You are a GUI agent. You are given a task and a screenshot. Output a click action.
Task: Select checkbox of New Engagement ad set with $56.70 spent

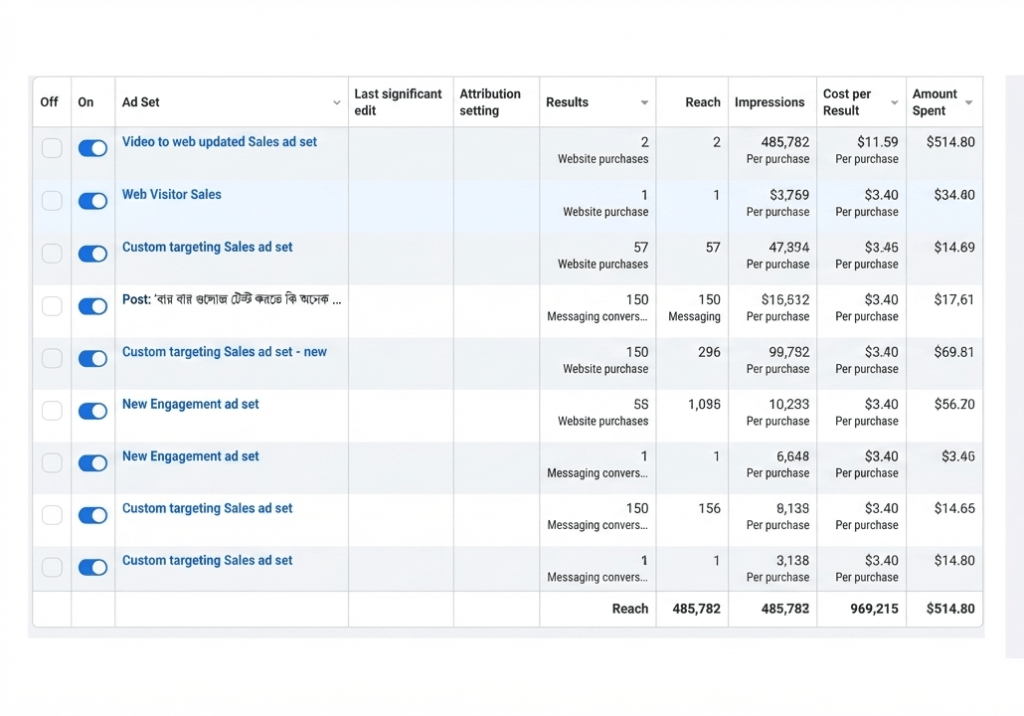pyautogui.click(x=52, y=410)
